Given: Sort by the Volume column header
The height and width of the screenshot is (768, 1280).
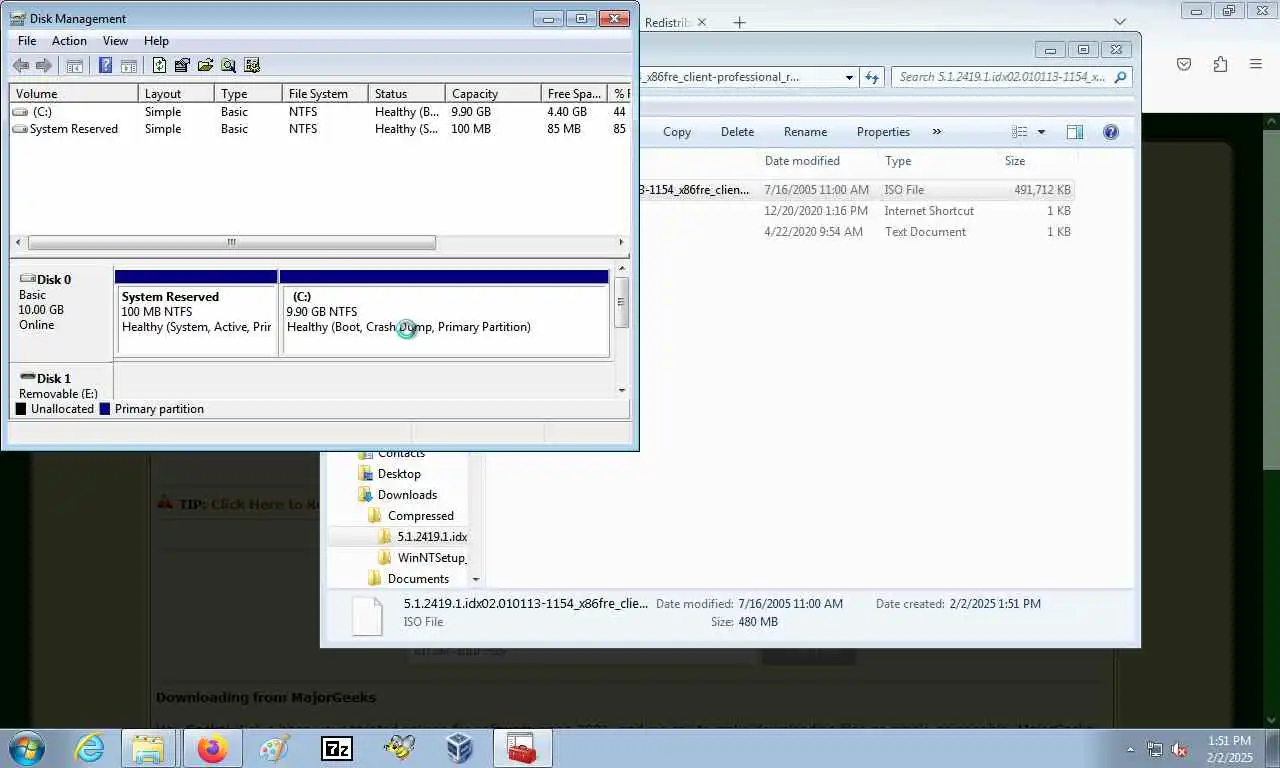Looking at the screenshot, I should (74, 93).
